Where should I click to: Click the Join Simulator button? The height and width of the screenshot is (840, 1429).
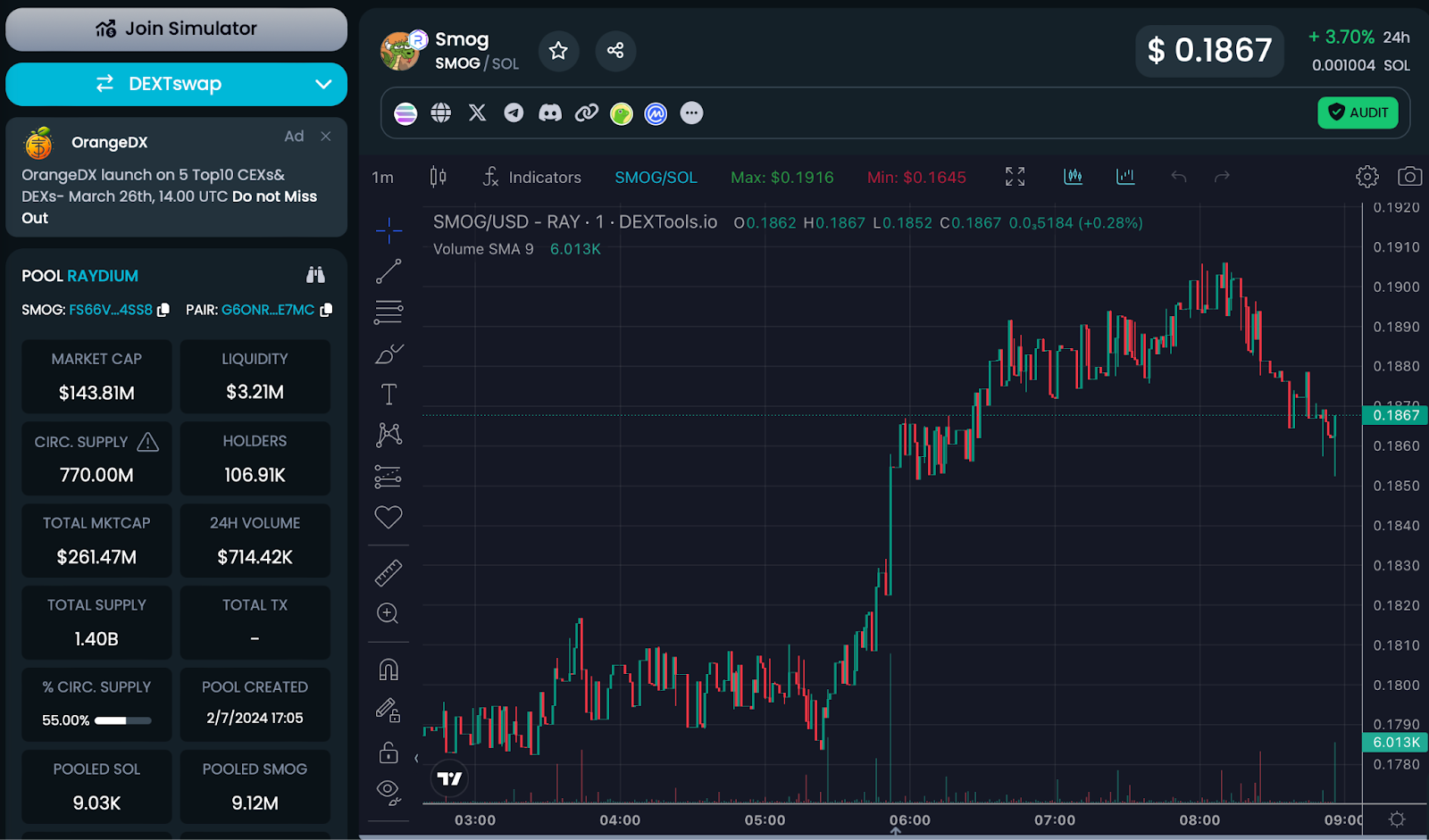(176, 29)
